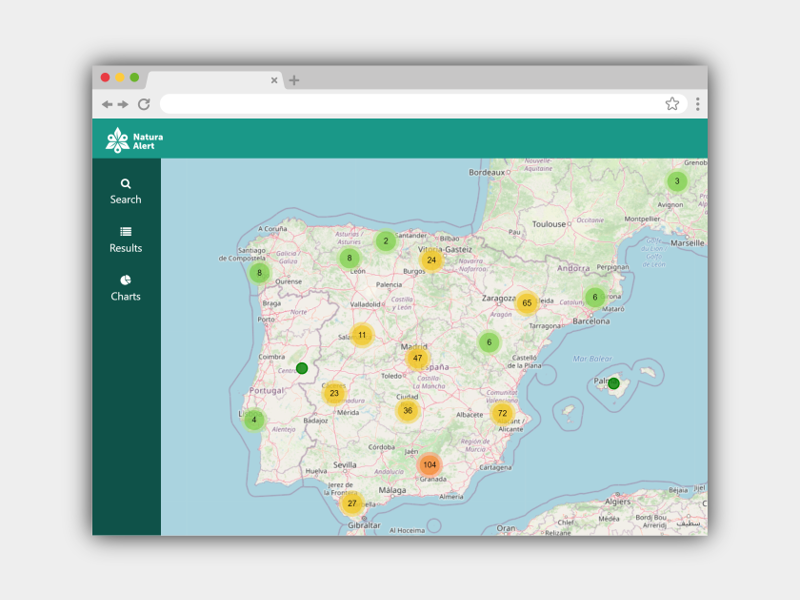Open the Results list in the sidebar
800x600 pixels.
tap(126, 240)
